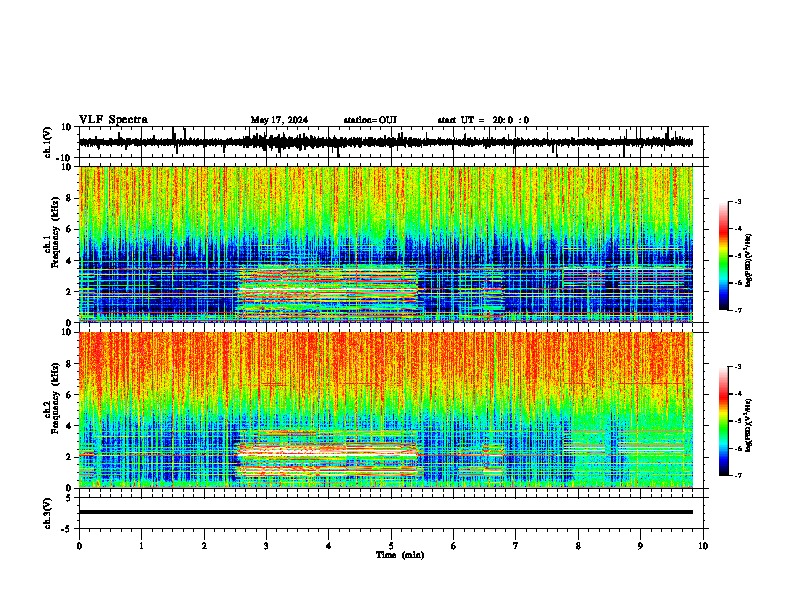Click the Time (min) axis label
Image resolution: width=792 pixels, height=612 pixels.
point(400,555)
